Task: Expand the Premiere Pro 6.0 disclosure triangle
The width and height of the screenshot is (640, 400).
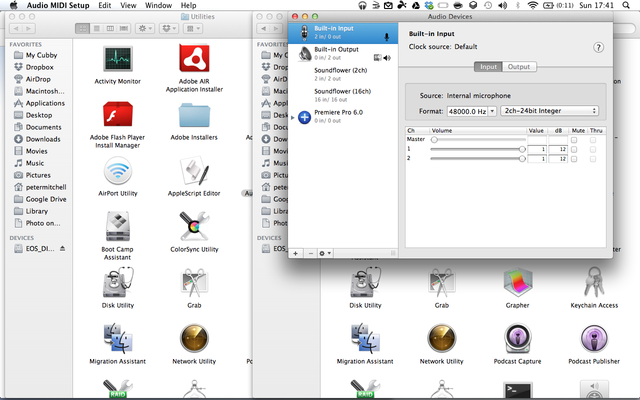Action: coord(292,118)
